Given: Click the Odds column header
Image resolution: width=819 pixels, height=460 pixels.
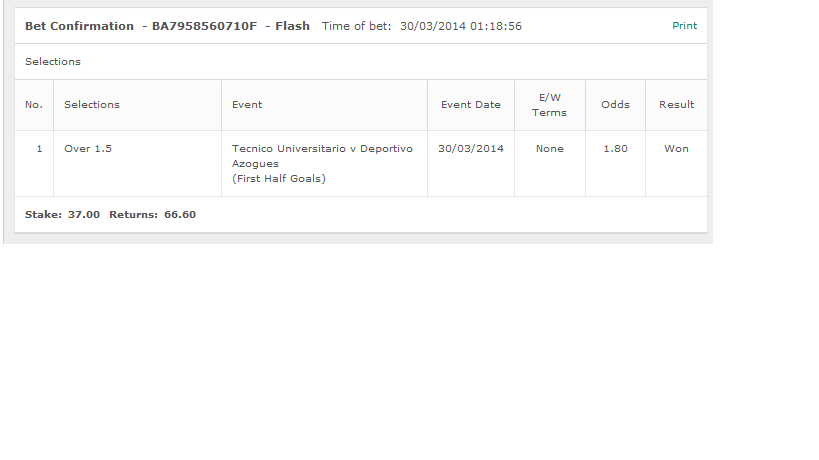Looking at the screenshot, I should [615, 104].
